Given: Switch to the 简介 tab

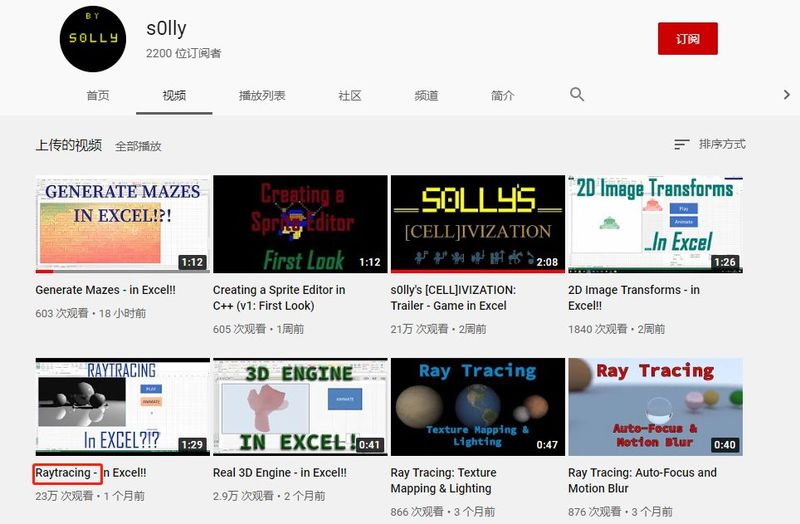Looking at the screenshot, I should (x=503, y=95).
